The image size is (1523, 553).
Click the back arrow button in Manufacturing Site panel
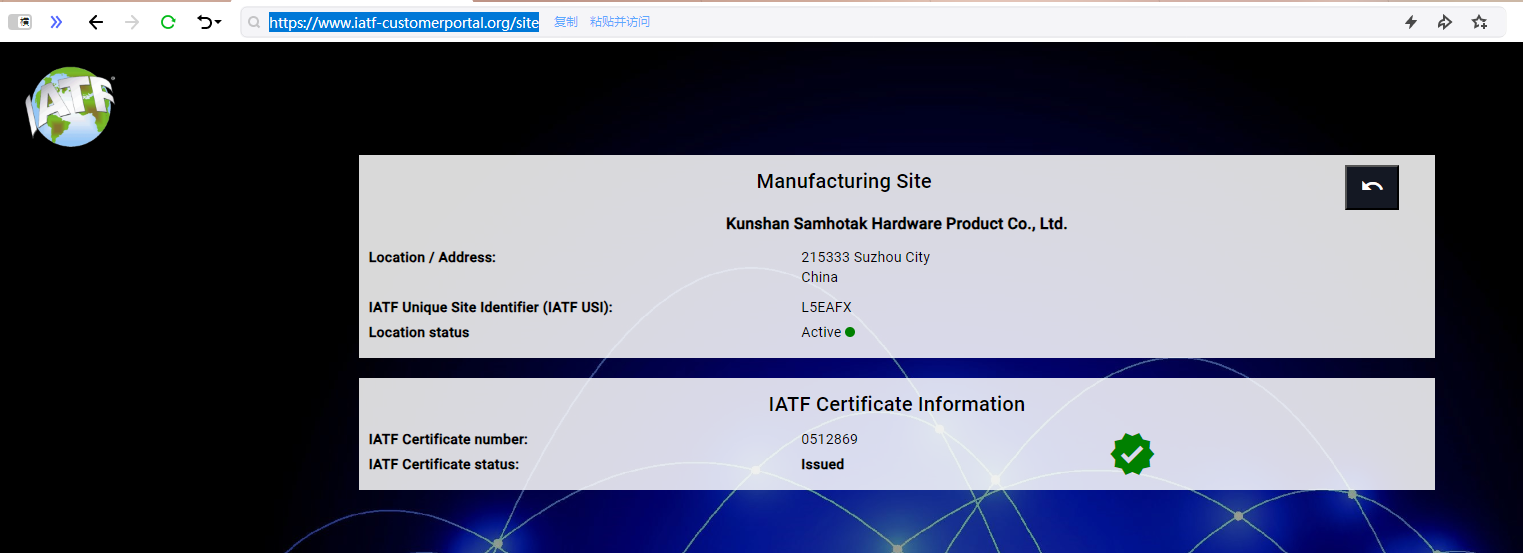[1372, 187]
